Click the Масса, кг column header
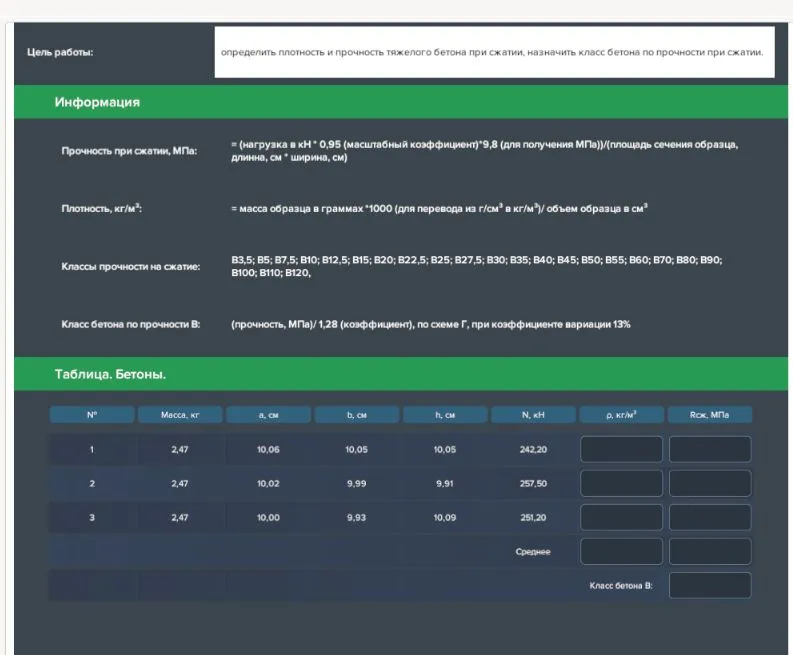793x655 pixels. tap(180, 414)
